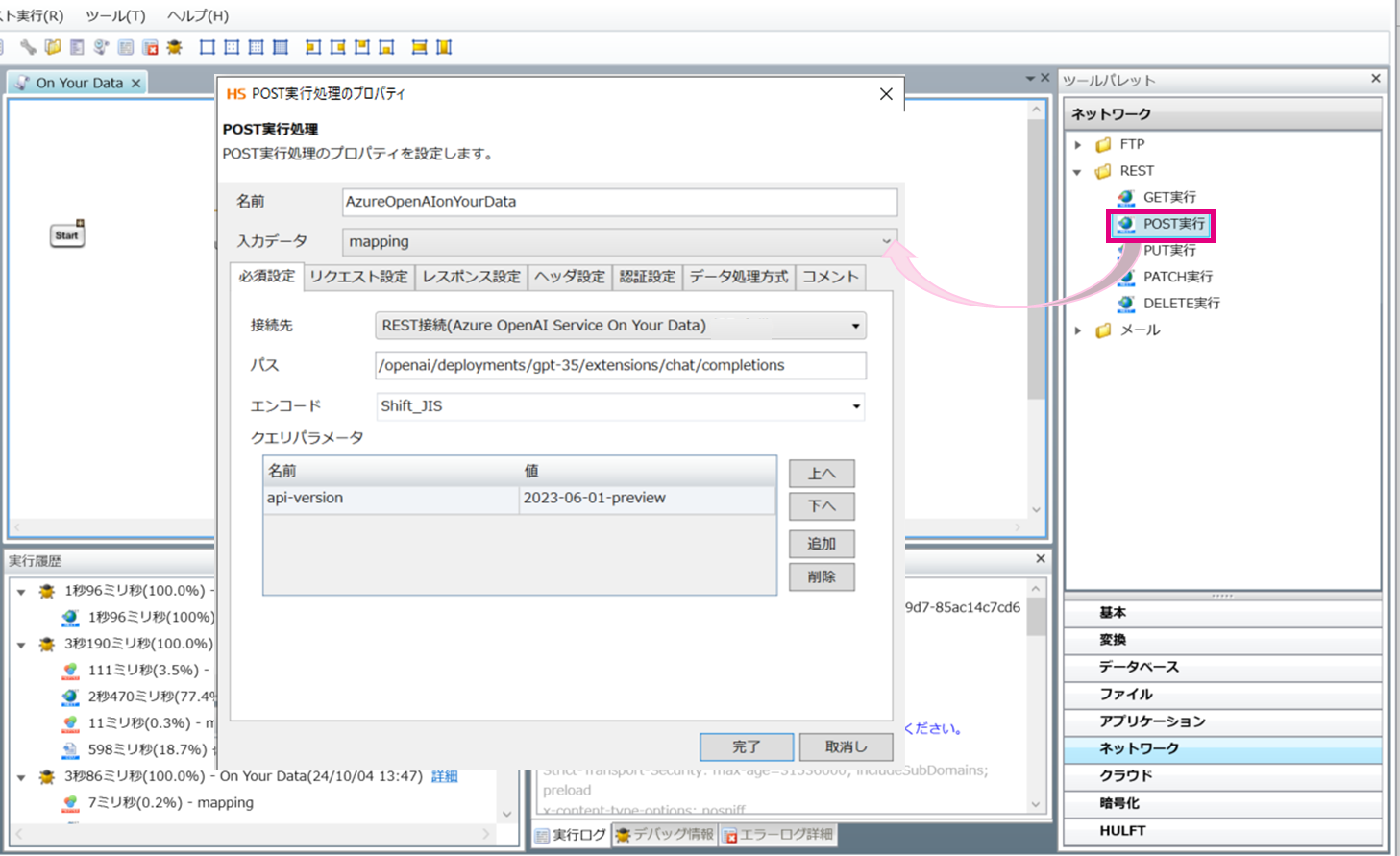Click the wrench icon in the toolbar
Image resolution: width=1400 pixels, height=856 pixels.
point(28,47)
